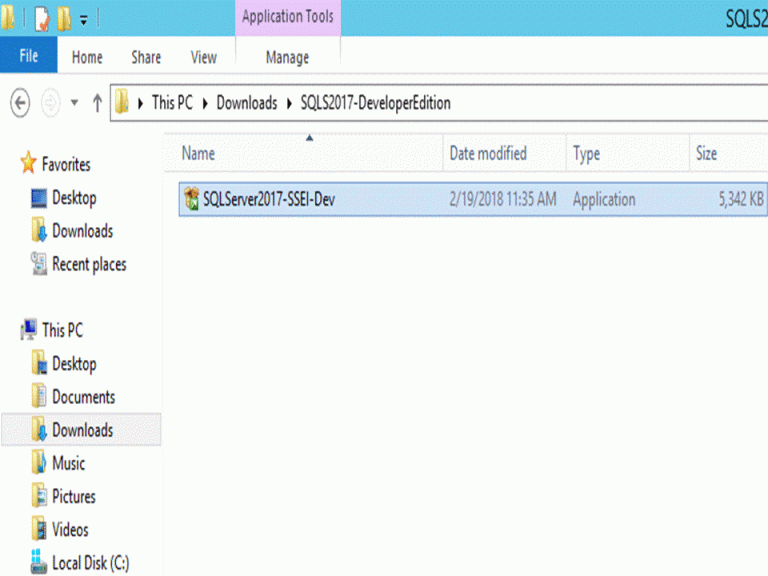Select the Manage tab
This screenshot has width=768, height=576.
coord(288,57)
